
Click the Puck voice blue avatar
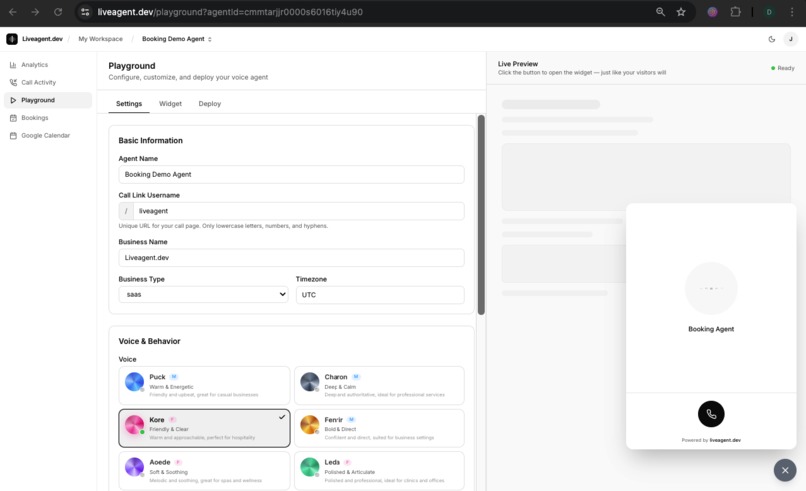134,382
